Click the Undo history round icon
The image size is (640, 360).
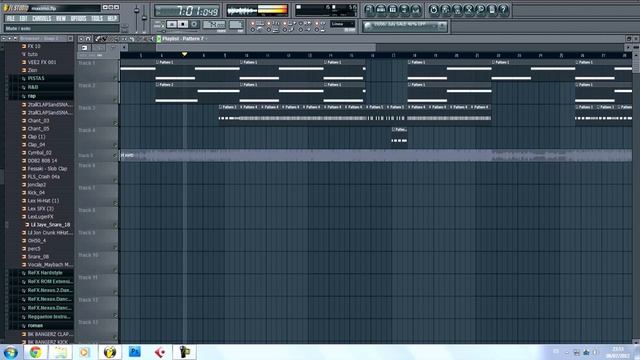[433, 9]
